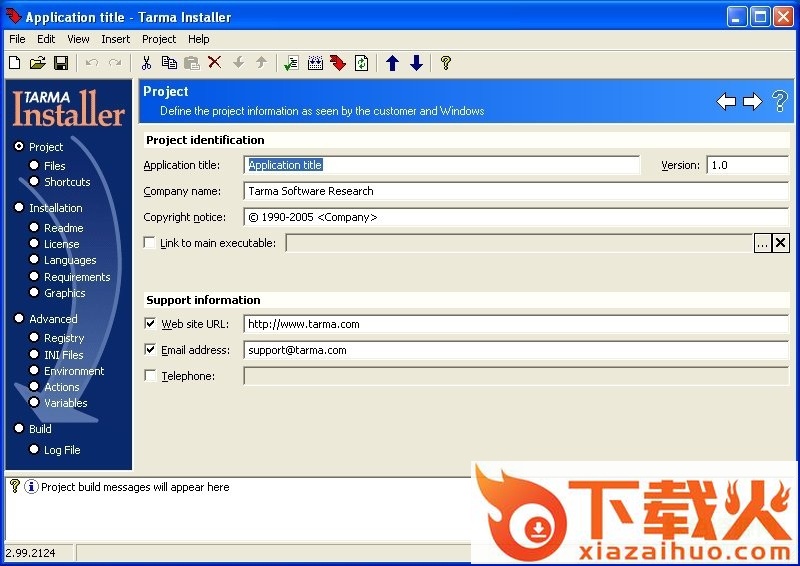Click the blue down arrow toolbar icon
This screenshot has height=566, width=800.
tap(416, 63)
